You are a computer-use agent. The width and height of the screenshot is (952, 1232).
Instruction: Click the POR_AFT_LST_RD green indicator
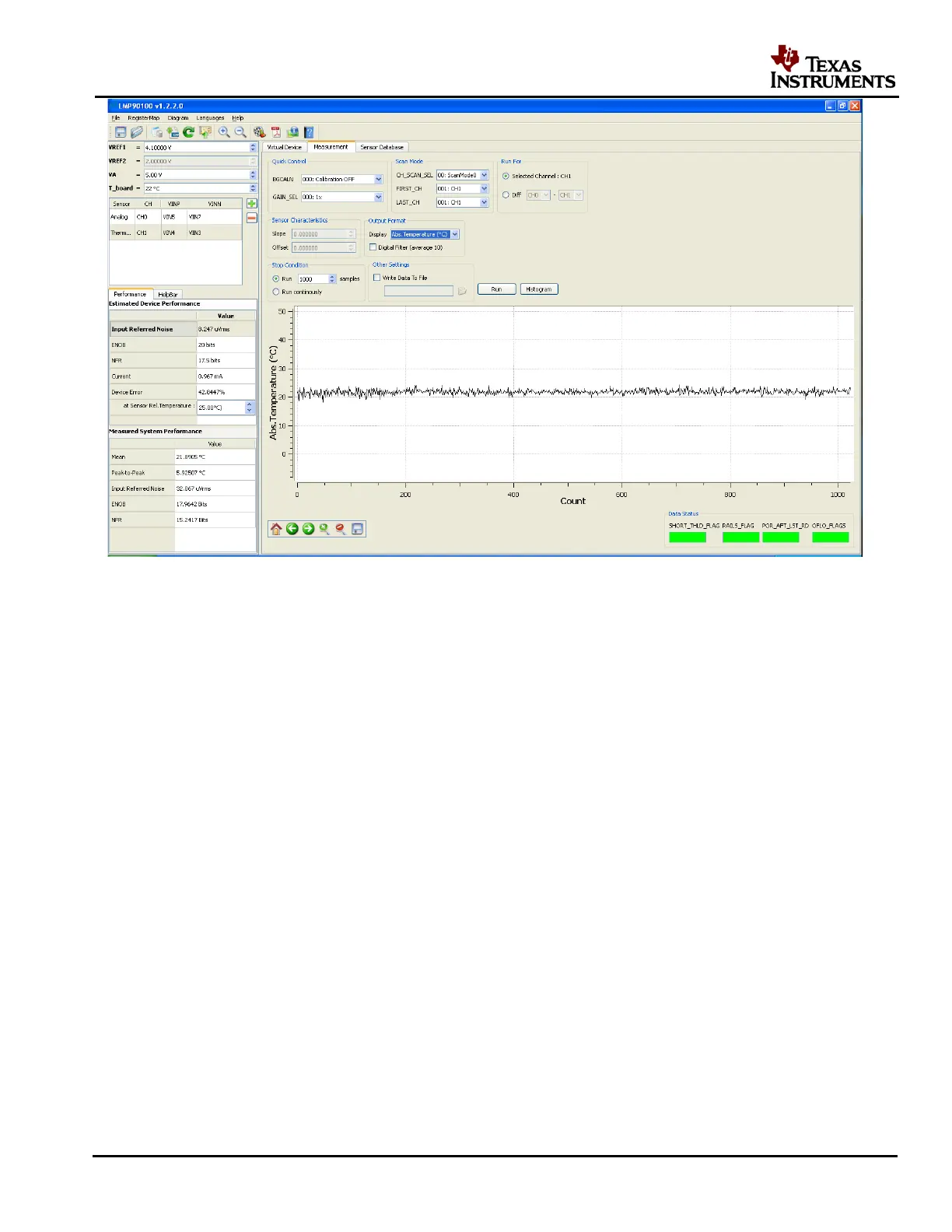[781, 537]
